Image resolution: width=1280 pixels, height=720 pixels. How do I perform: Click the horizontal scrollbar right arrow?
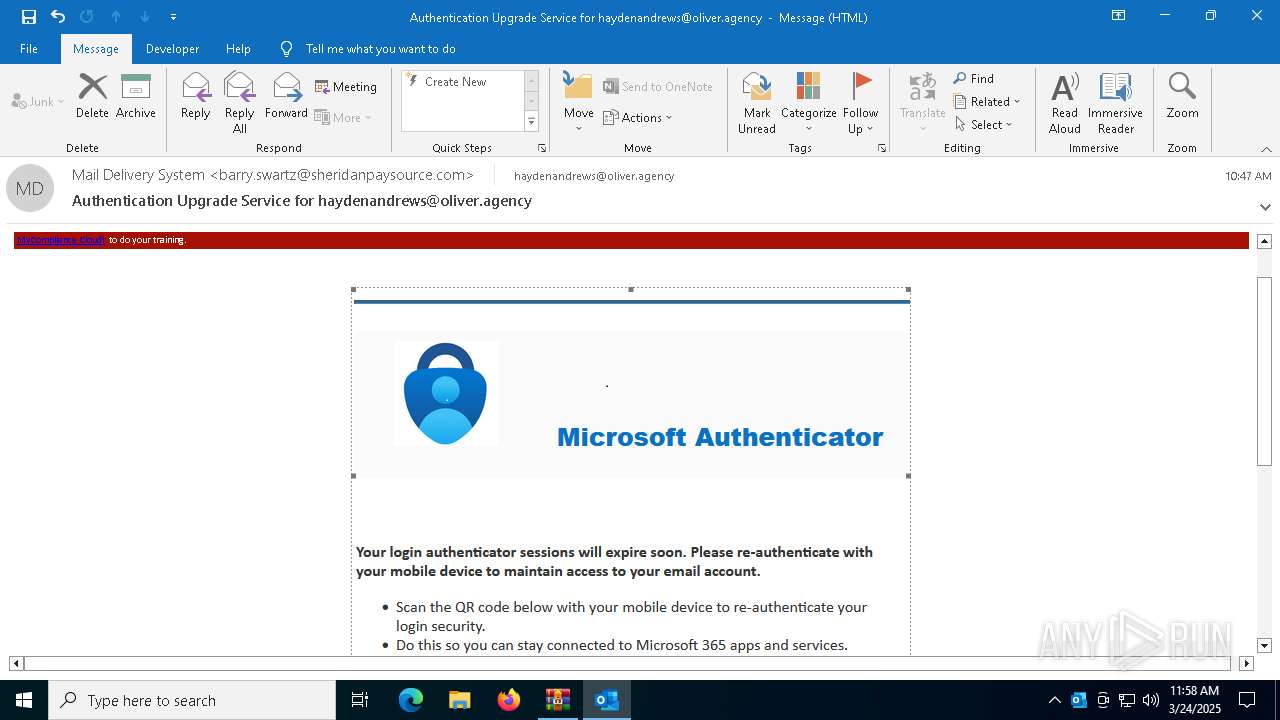(1246, 663)
